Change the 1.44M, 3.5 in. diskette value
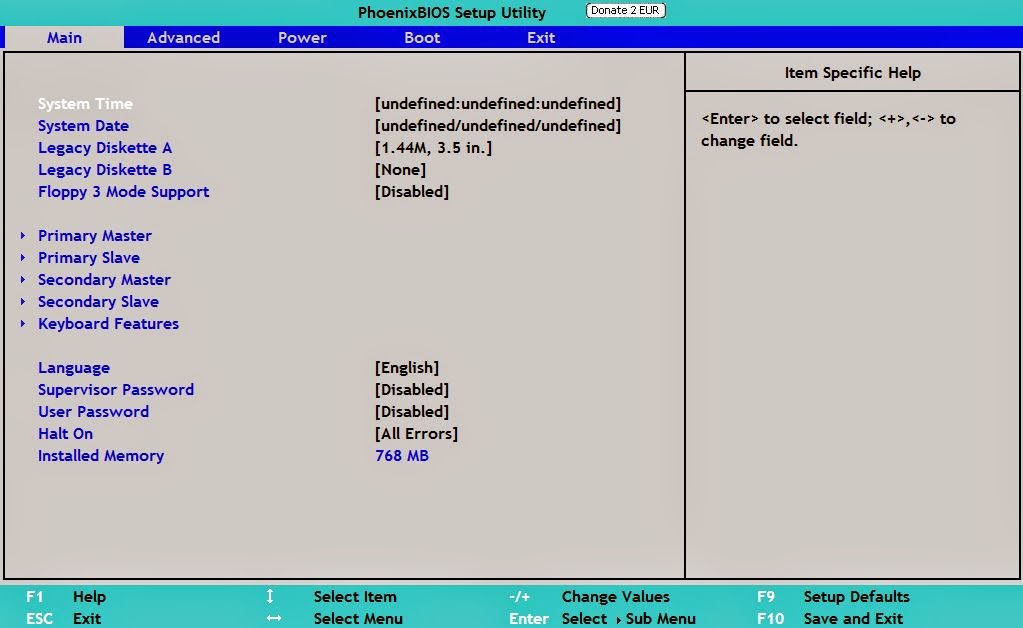Viewport: 1023px width, 628px height. [433, 148]
